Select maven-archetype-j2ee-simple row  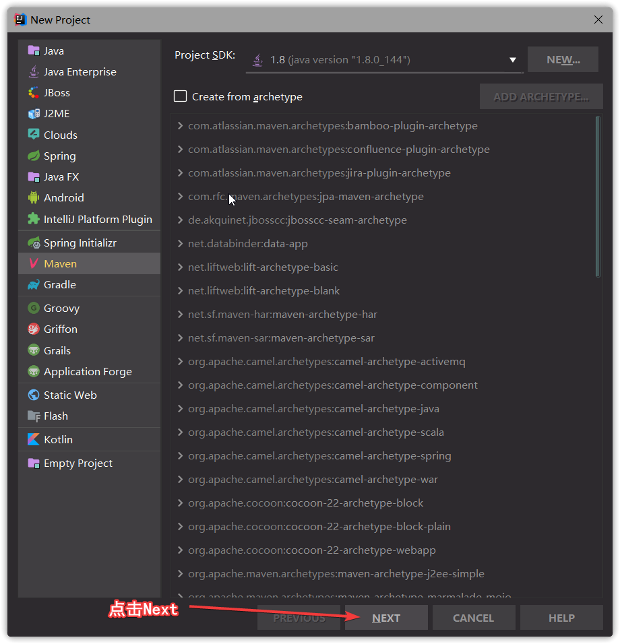coord(386,573)
